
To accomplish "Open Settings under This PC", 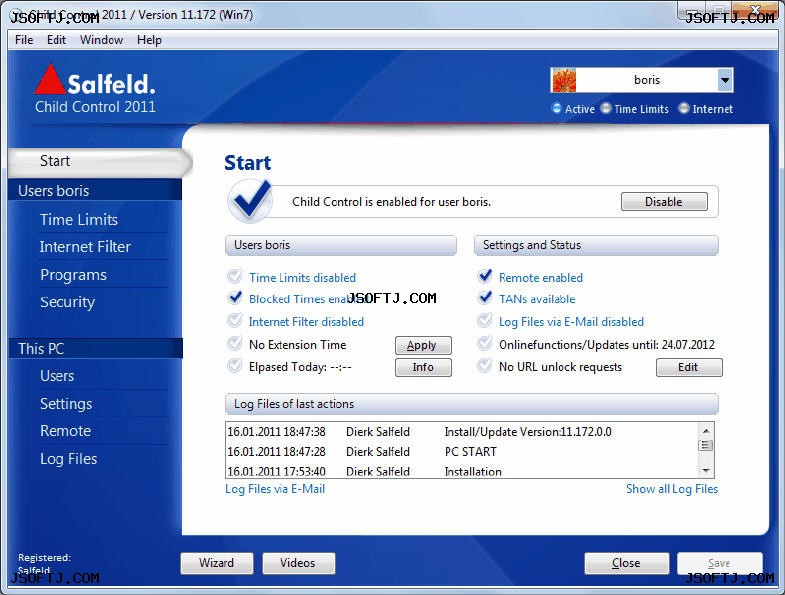I will pos(66,404).
